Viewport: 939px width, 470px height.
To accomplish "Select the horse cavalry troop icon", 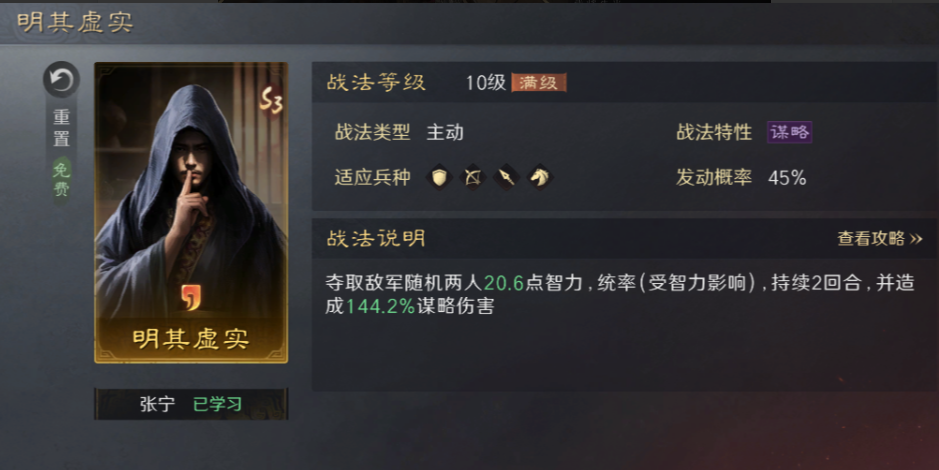I will [540, 177].
